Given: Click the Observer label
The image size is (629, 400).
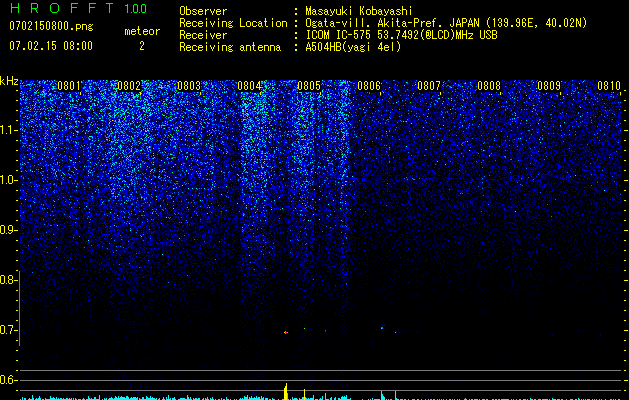Looking at the screenshot, I should [203, 11].
